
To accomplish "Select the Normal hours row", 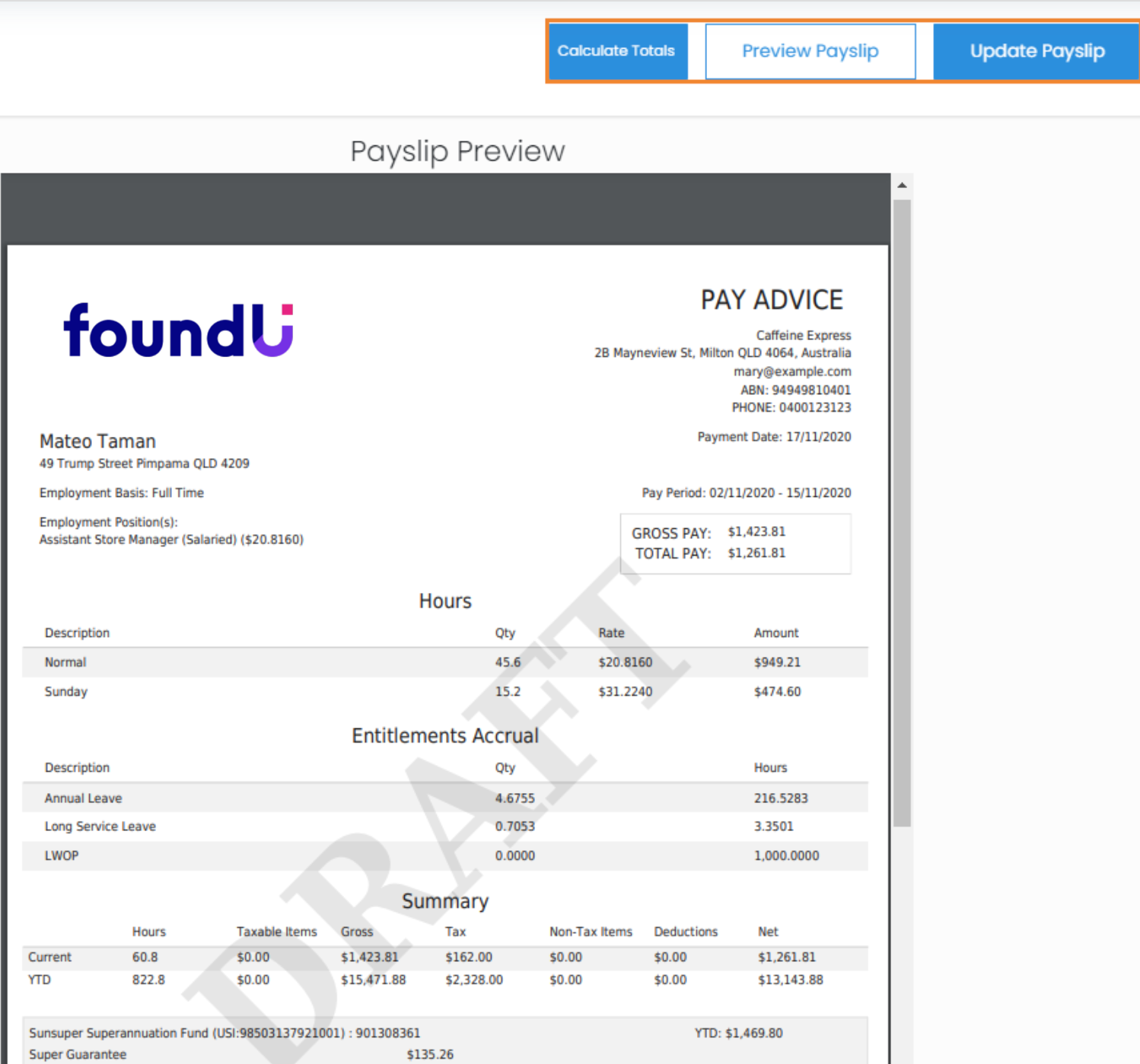I will click(x=444, y=662).
